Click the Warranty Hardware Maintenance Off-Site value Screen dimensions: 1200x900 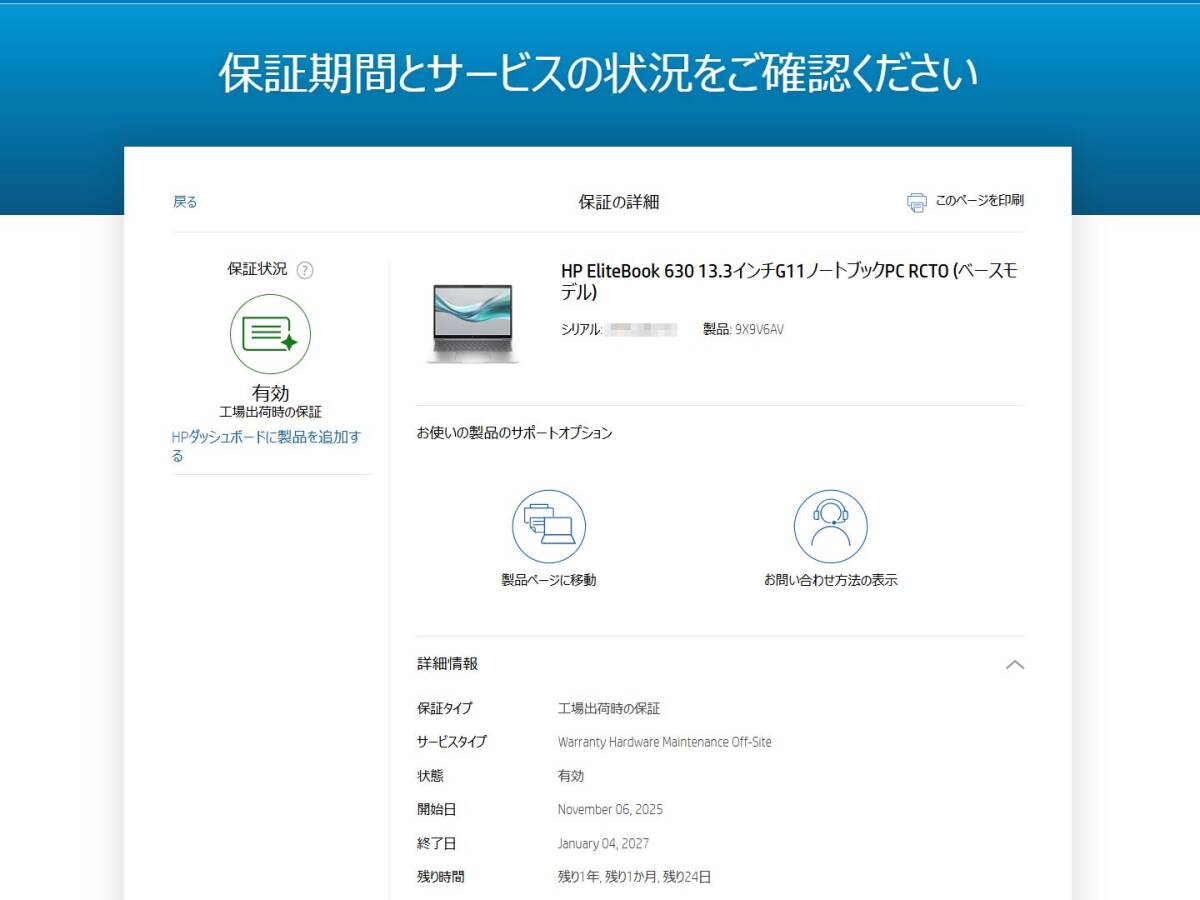point(664,742)
